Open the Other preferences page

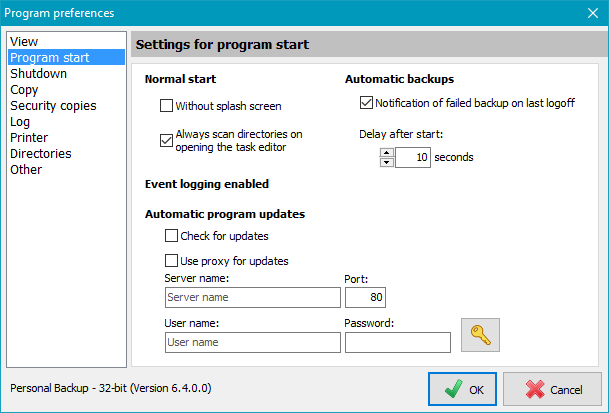pyautogui.click(x=66, y=169)
